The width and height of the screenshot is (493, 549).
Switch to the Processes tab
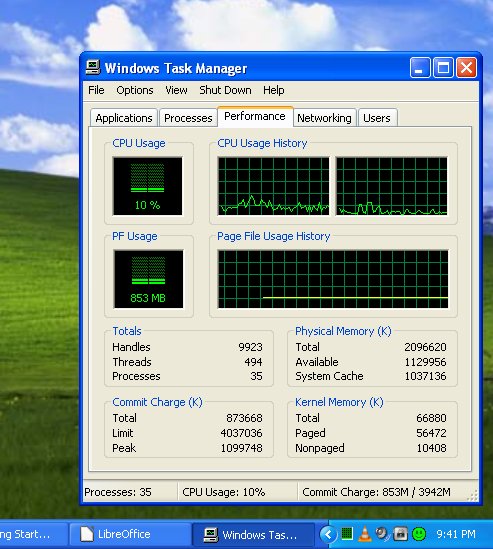pyautogui.click(x=188, y=118)
